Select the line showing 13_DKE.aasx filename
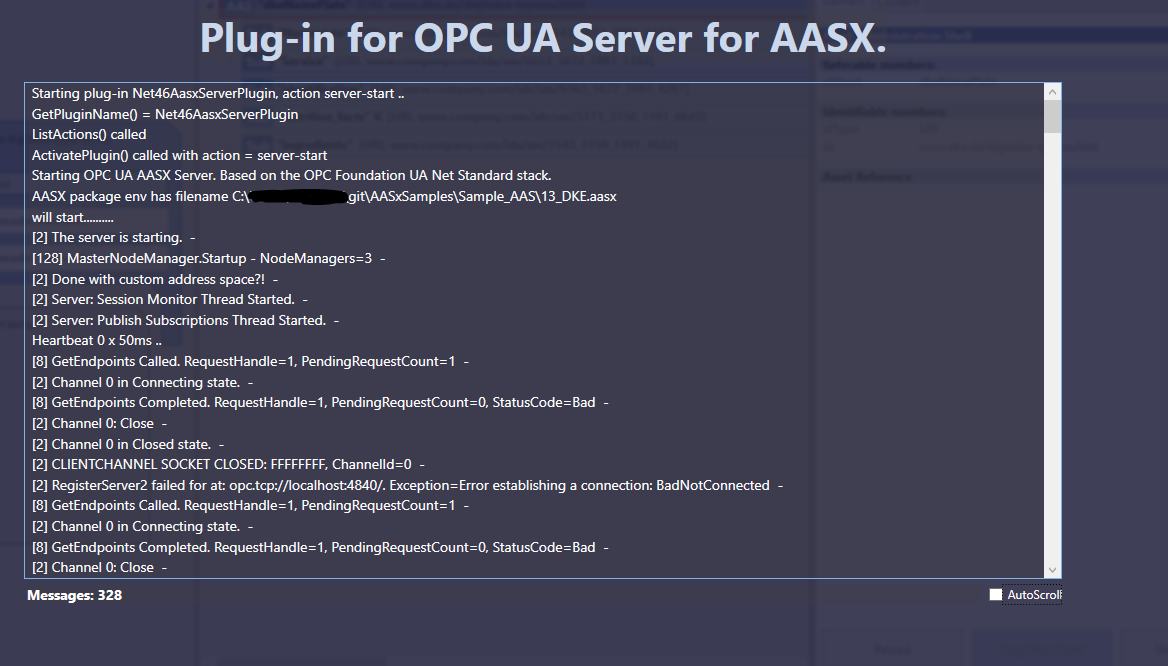 [x=324, y=196]
